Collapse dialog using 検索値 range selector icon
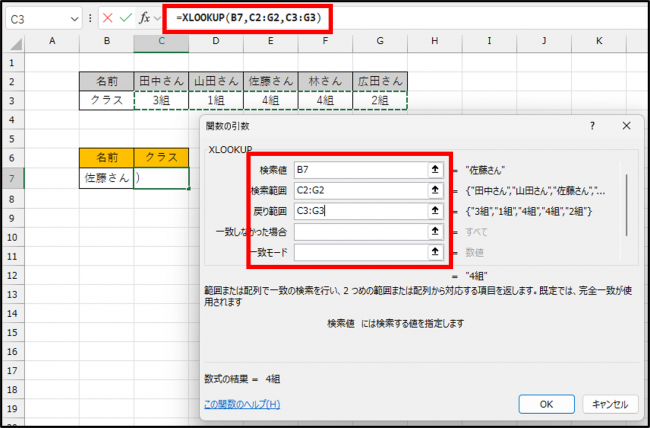The image size is (650, 428). coord(435,169)
